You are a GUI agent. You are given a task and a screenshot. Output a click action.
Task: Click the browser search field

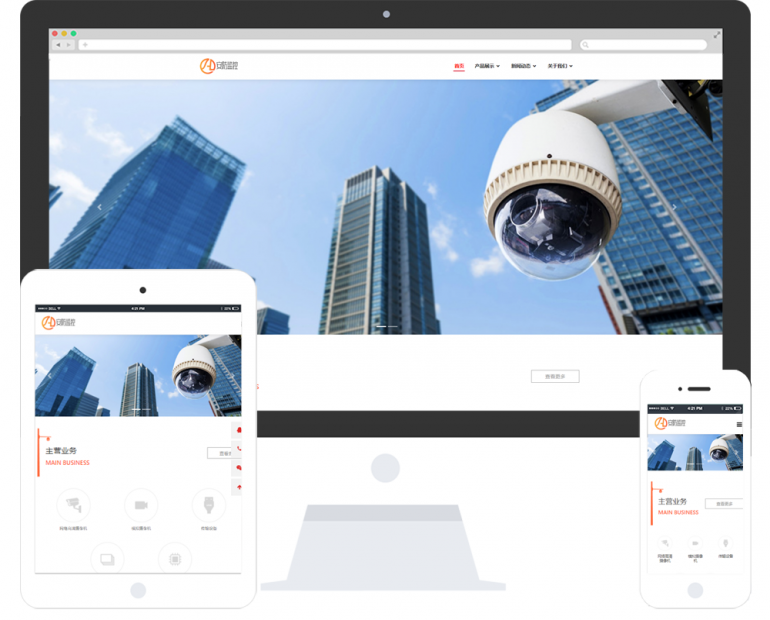[642, 45]
